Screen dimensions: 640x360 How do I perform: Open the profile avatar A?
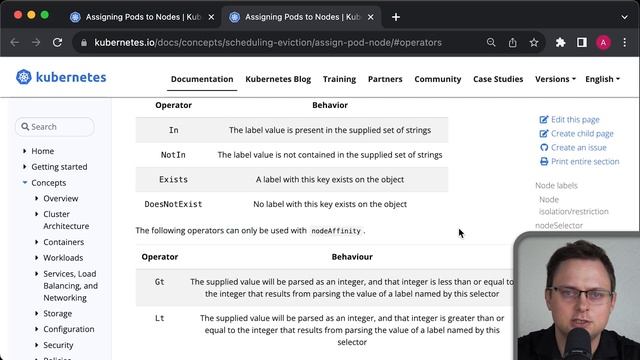[x=603, y=42]
